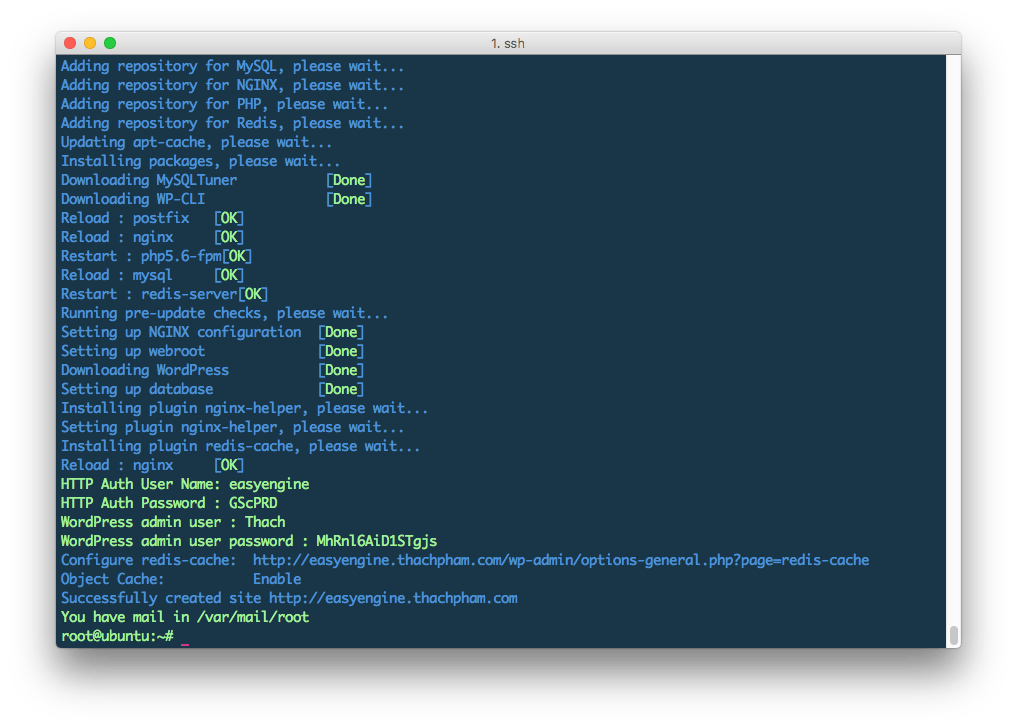This screenshot has height=728, width=1017.
Task: Maximize the terminal with the green button
Action: [x=110, y=43]
